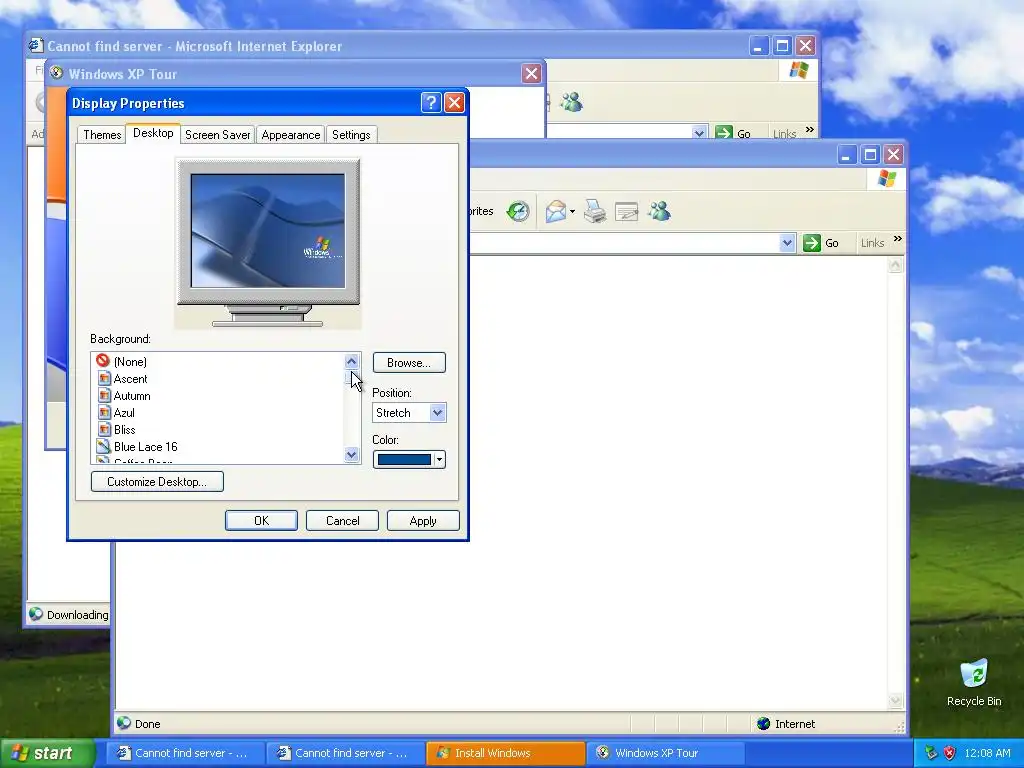Image resolution: width=1024 pixels, height=768 pixels.
Task: Choose the Autumn background
Action: click(x=131, y=396)
